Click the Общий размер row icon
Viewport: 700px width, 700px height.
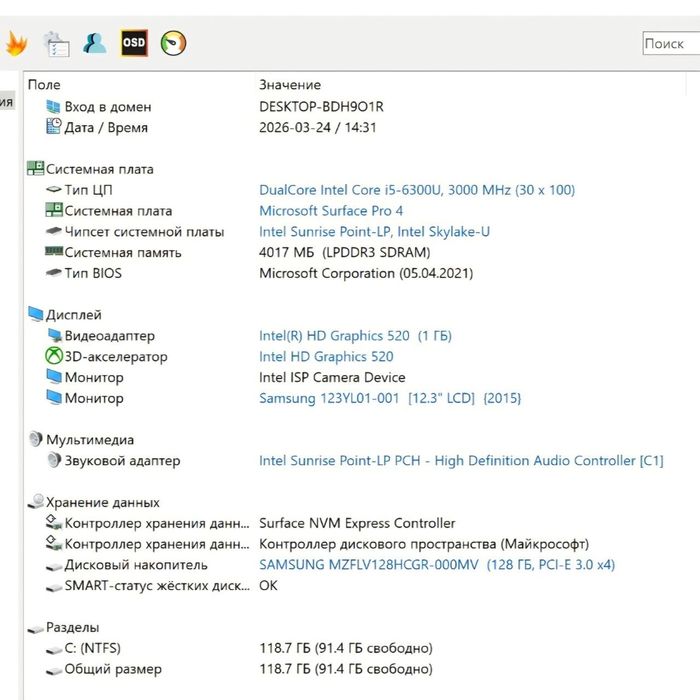point(54,671)
